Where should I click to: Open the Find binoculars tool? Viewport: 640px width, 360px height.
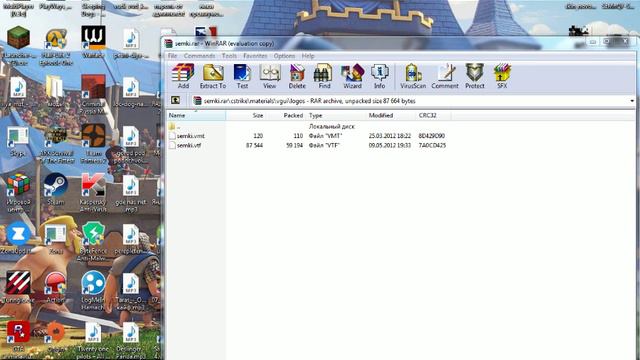click(324, 76)
